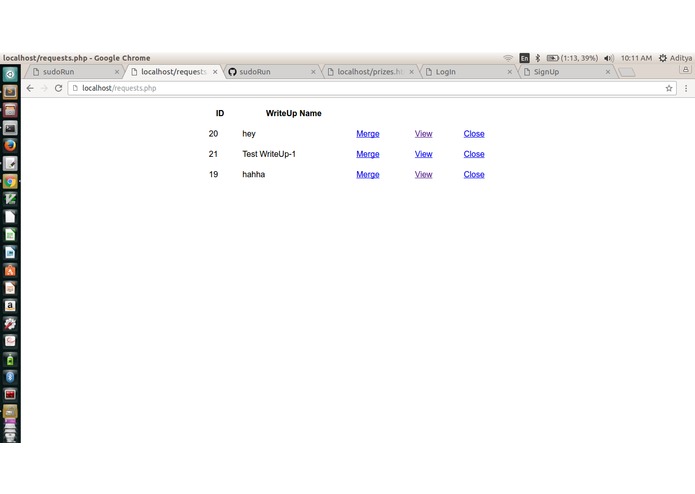The image size is (695, 494).
Task: Open Chrome's three-dot menu
Action: click(x=686, y=88)
